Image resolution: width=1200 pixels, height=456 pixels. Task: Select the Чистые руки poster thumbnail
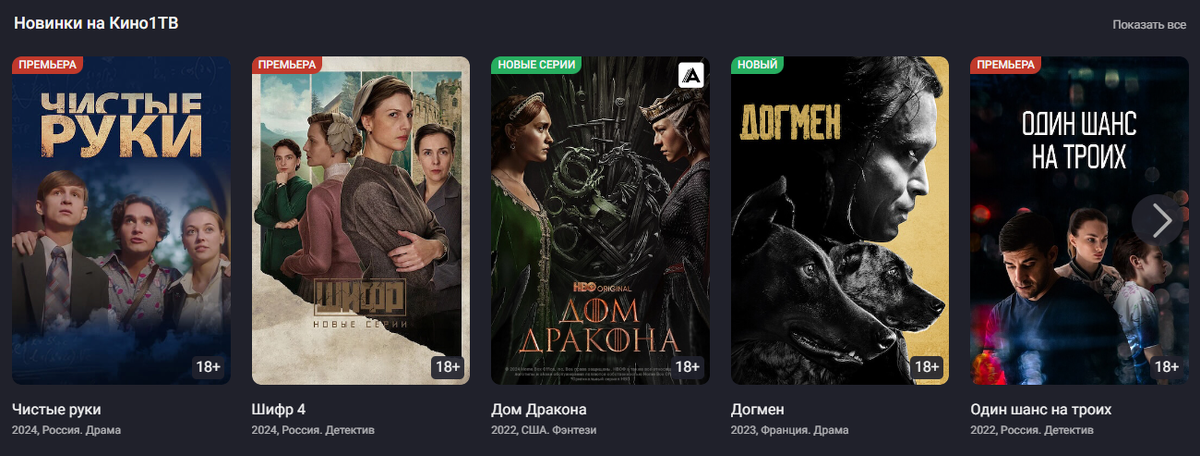[x=121, y=220]
